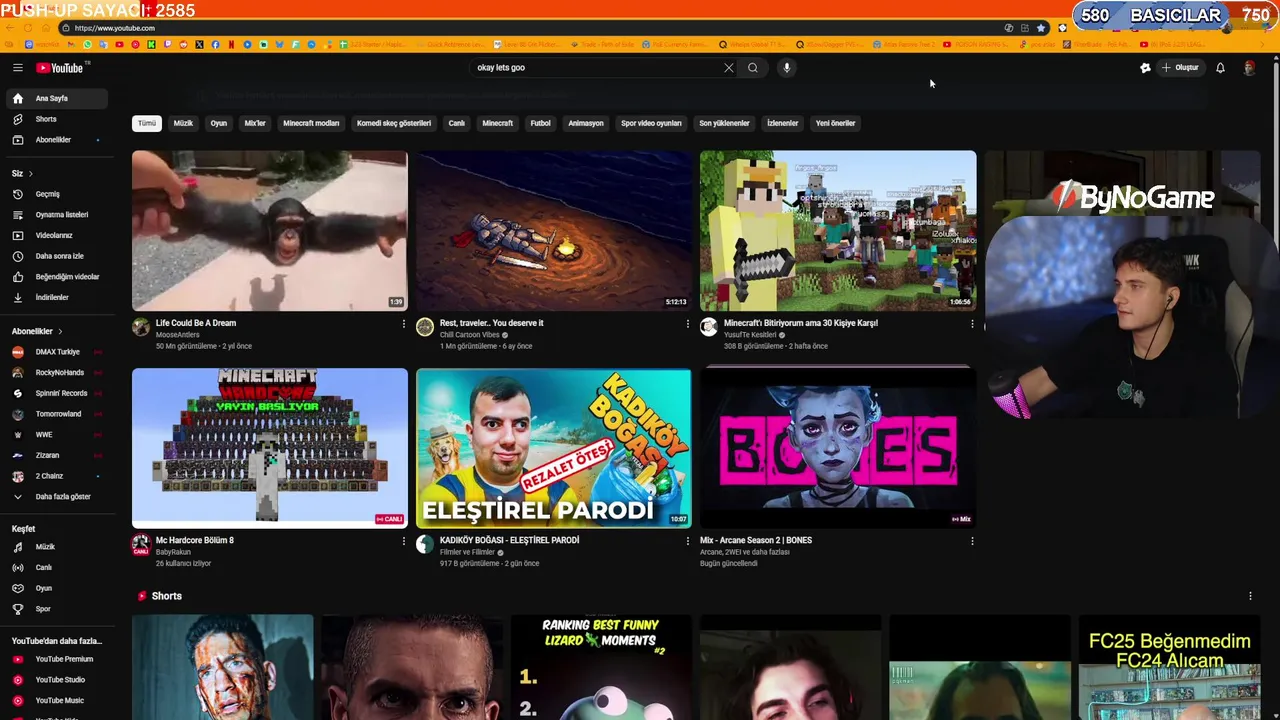Viewport: 1280px width, 720px height.
Task: Select the Son yüklenenler chip
Action: point(724,123)
